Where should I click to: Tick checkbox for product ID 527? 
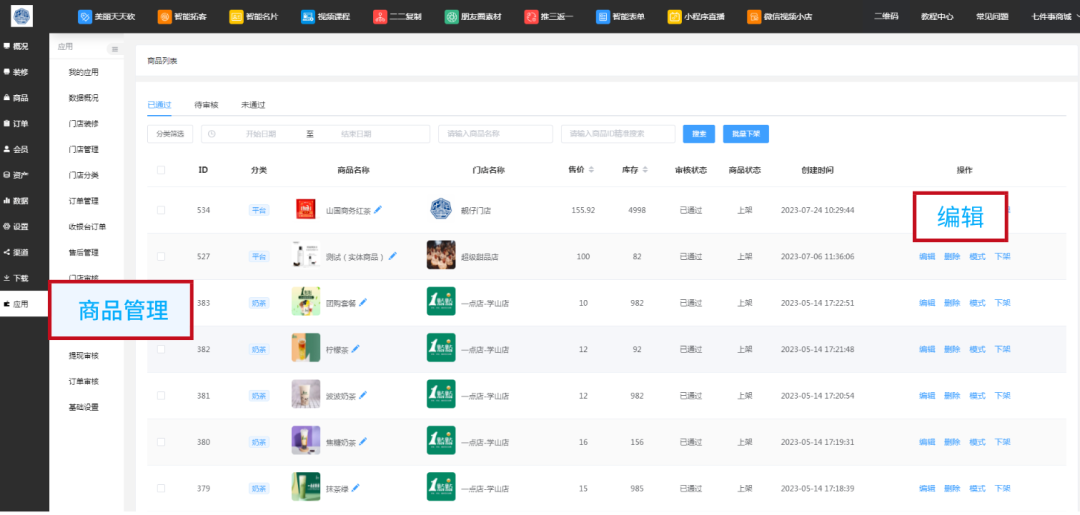(161, 256)
